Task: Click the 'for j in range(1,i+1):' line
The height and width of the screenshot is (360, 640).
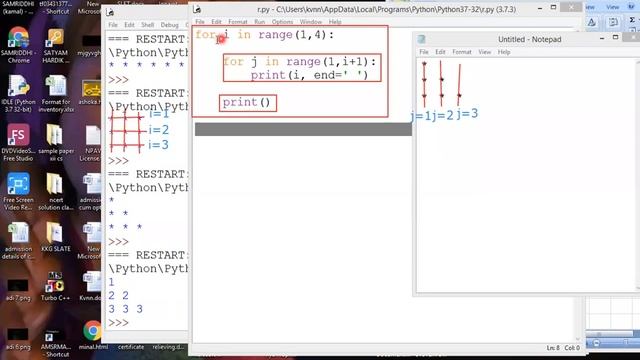Action: pos(300,62)
